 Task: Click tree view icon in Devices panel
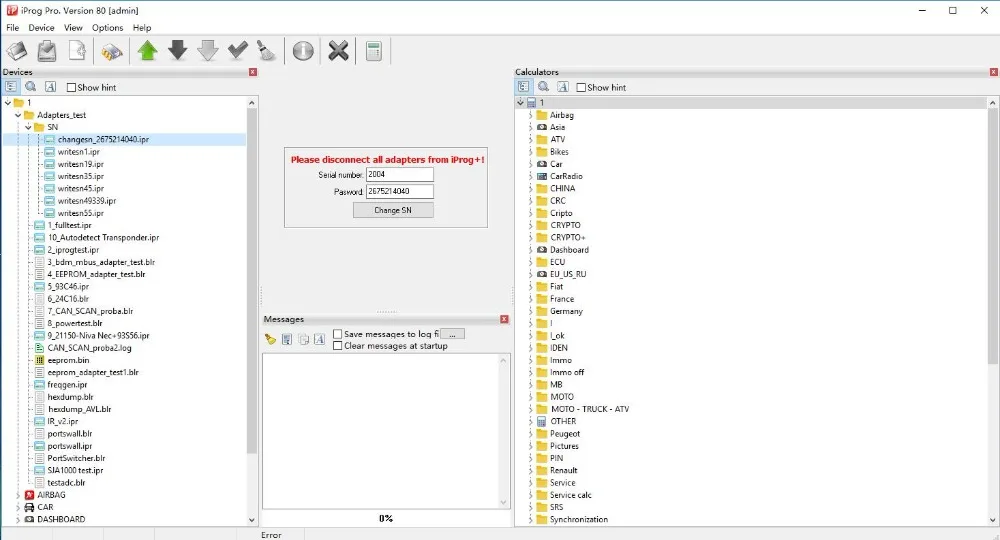(11, 87)
